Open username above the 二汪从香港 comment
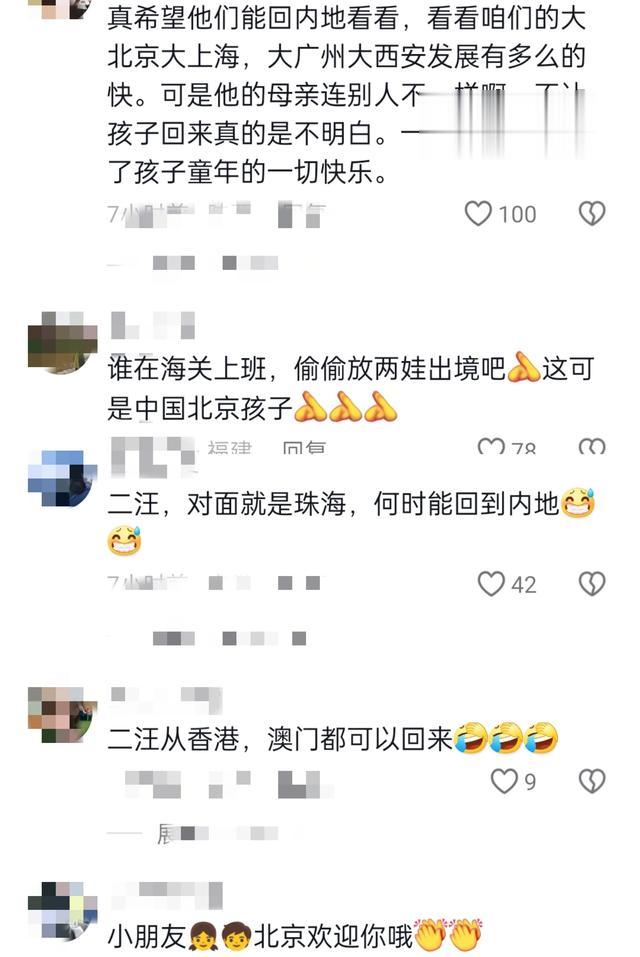The image size is (640, 957). pyautogui.click(x=166, y=699)
